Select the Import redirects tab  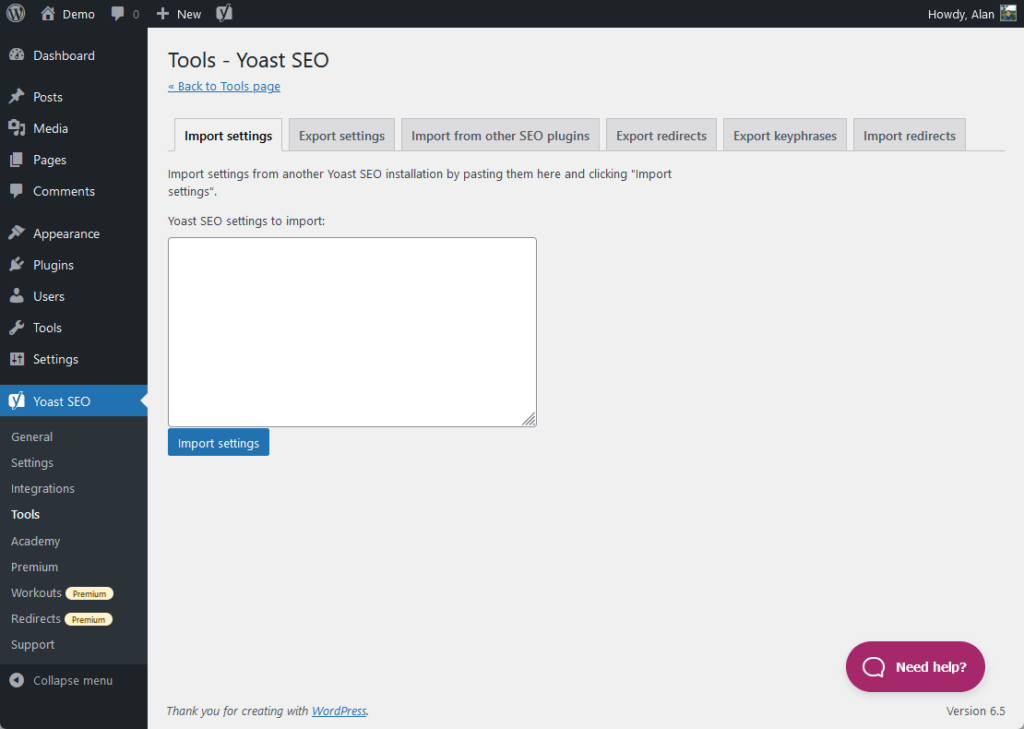tap(909, 135)
